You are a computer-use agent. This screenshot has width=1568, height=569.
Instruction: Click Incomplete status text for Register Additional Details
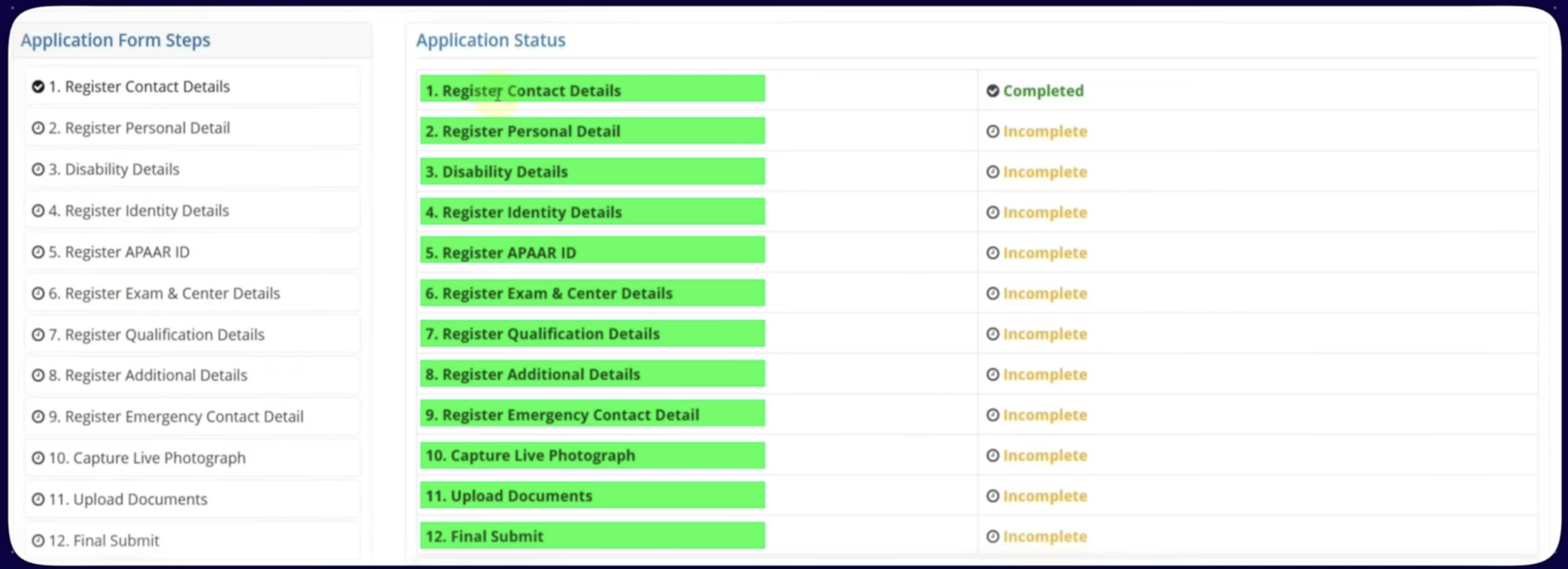click(x=1044, y=375)
